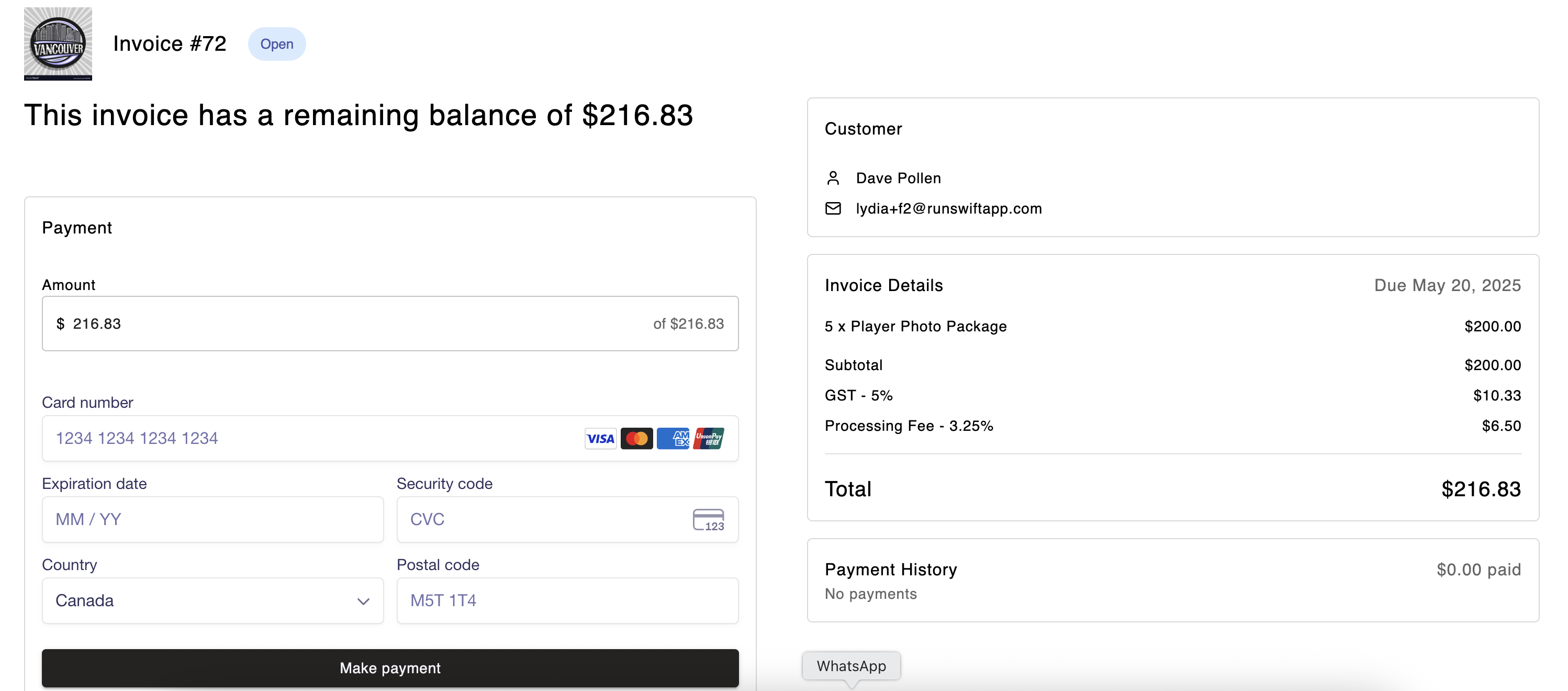Click the American Express card icon
Screen dimensions: 1568x691
673,438
